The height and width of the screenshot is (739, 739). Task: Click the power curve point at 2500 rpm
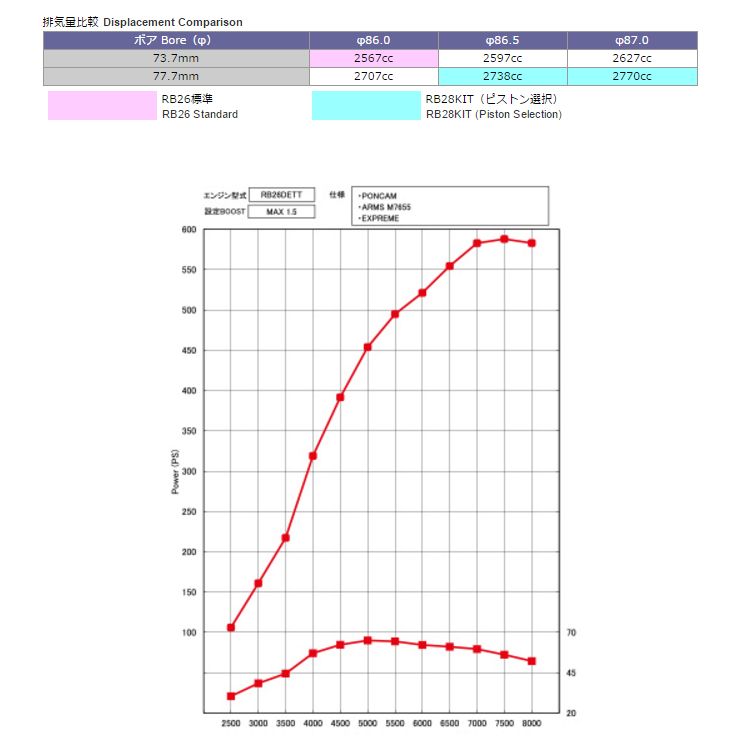231,627
